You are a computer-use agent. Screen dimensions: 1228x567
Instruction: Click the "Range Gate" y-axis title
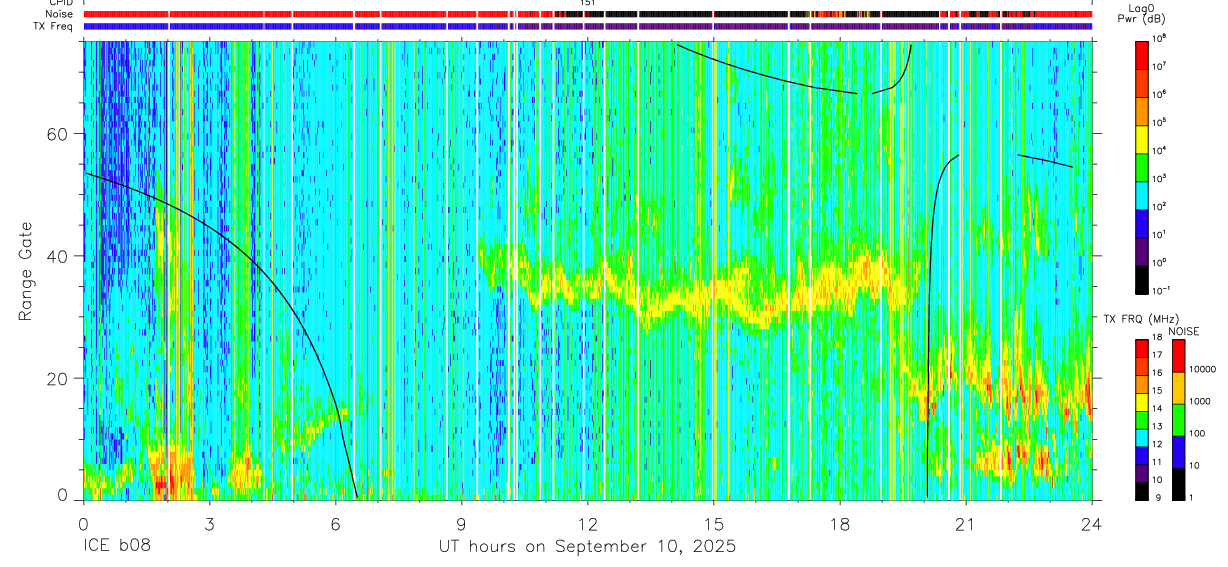(26, 271)
